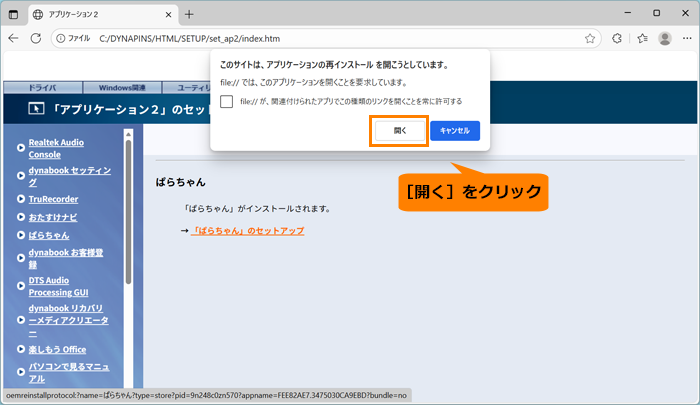700x405 pixels.
Task: Click the file info icon in the address bar
Action: (x=60, y=38)
